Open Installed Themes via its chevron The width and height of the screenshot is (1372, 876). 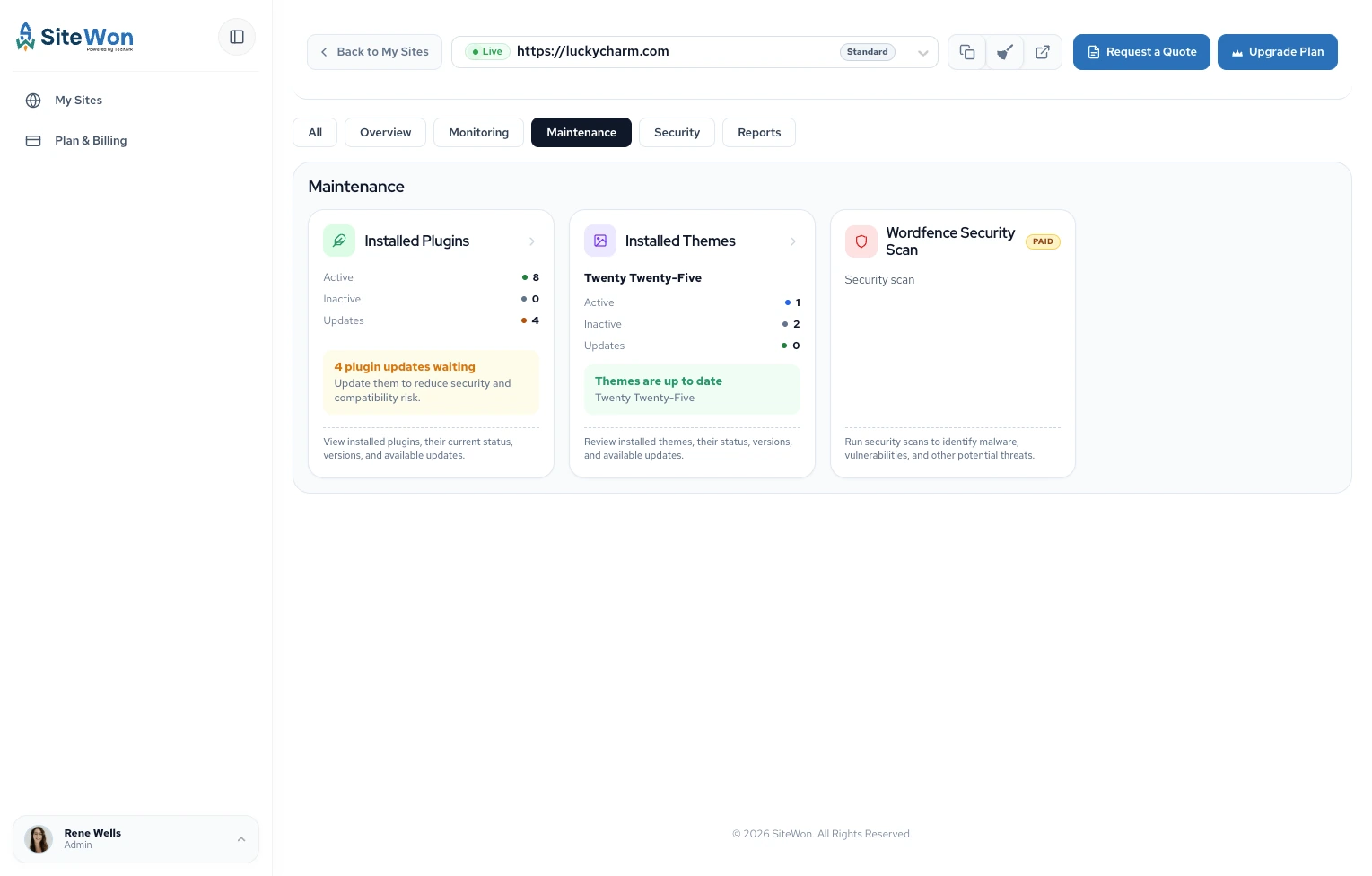tap(793, 241)
